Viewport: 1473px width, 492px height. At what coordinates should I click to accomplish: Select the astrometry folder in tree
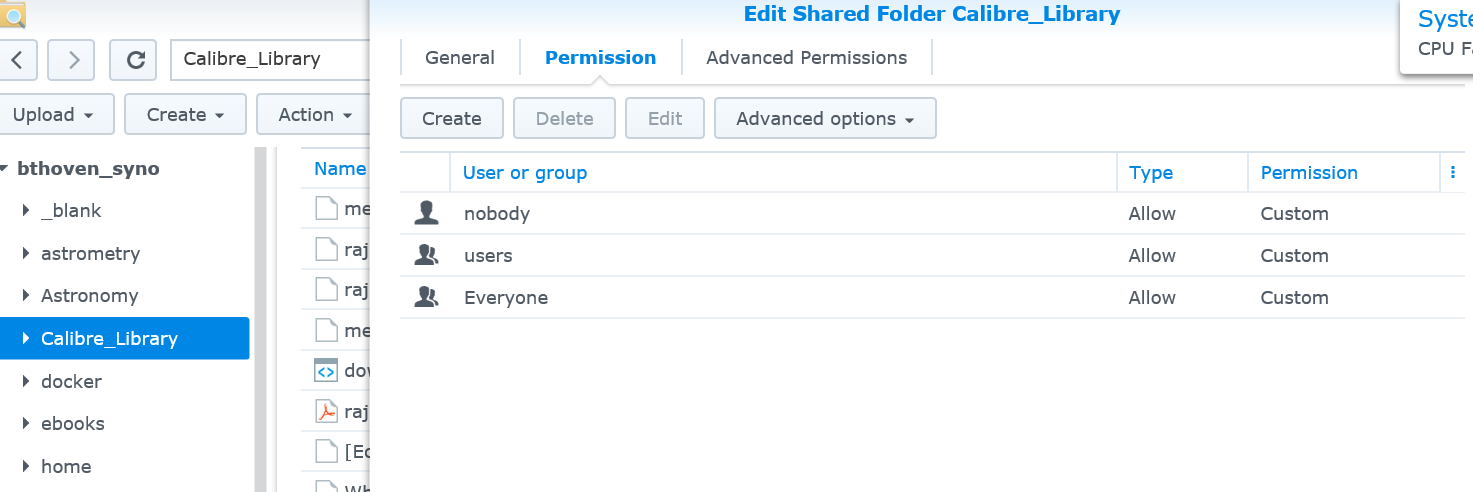(90, 253)
